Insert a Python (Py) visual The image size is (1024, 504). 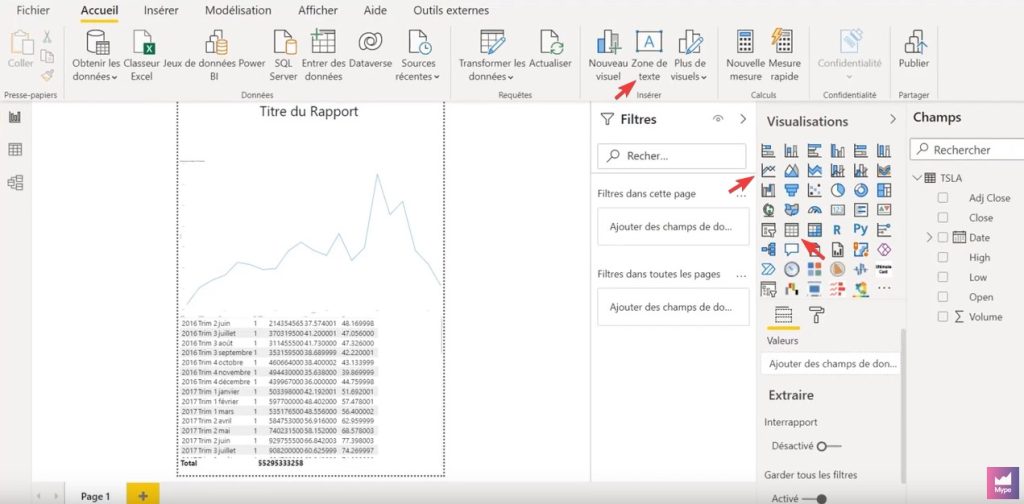tap(861, 230)
